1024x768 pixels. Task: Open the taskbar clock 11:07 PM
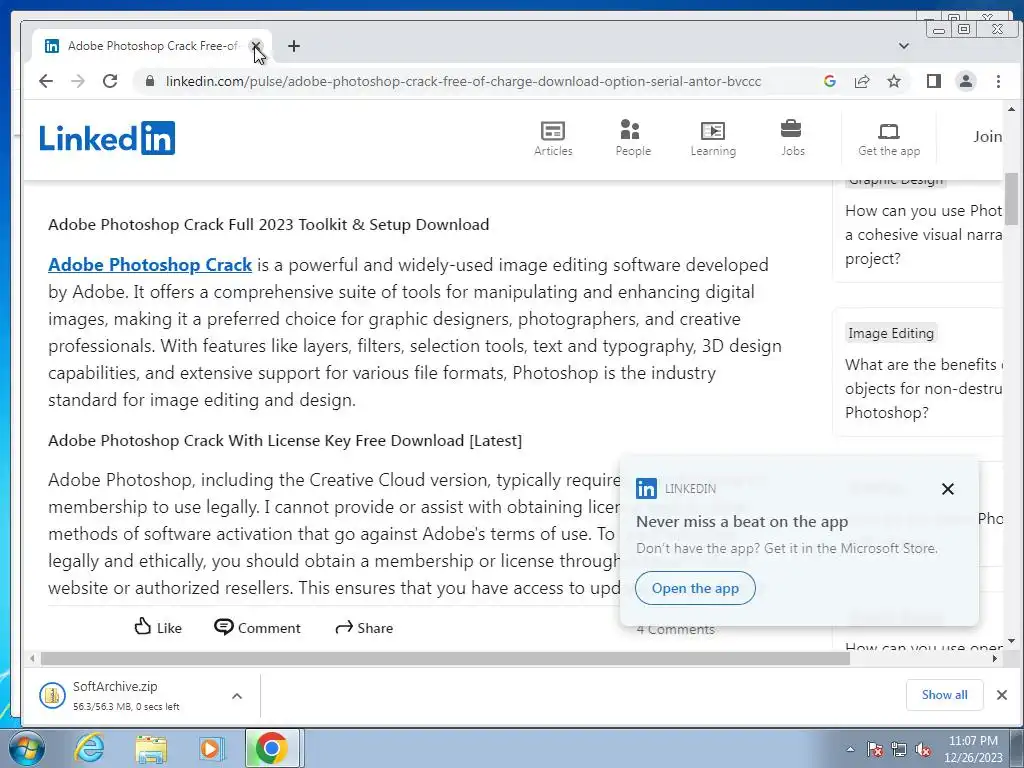[973, 749]
